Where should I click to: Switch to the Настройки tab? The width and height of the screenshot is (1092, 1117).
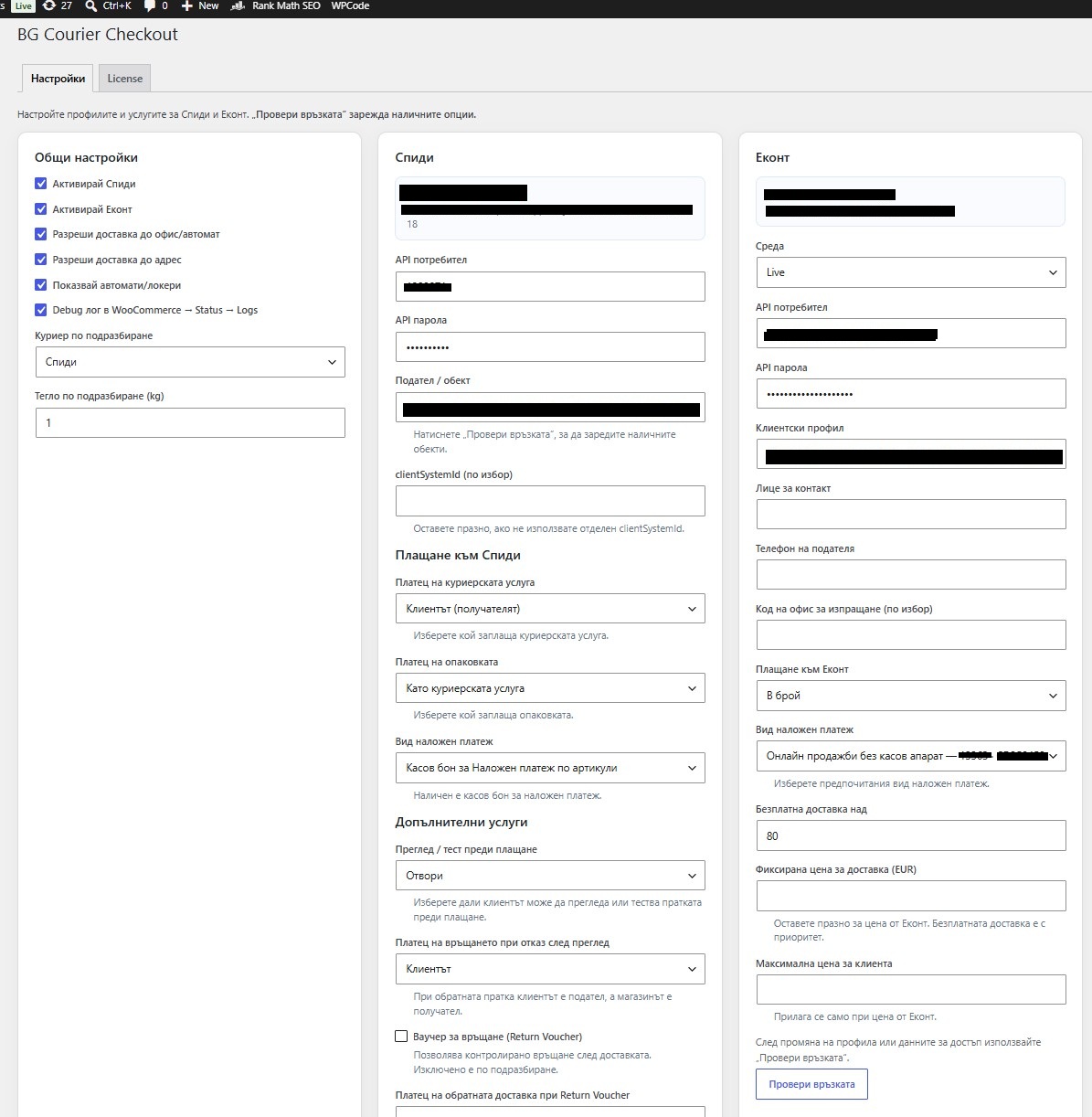(58, 79)
